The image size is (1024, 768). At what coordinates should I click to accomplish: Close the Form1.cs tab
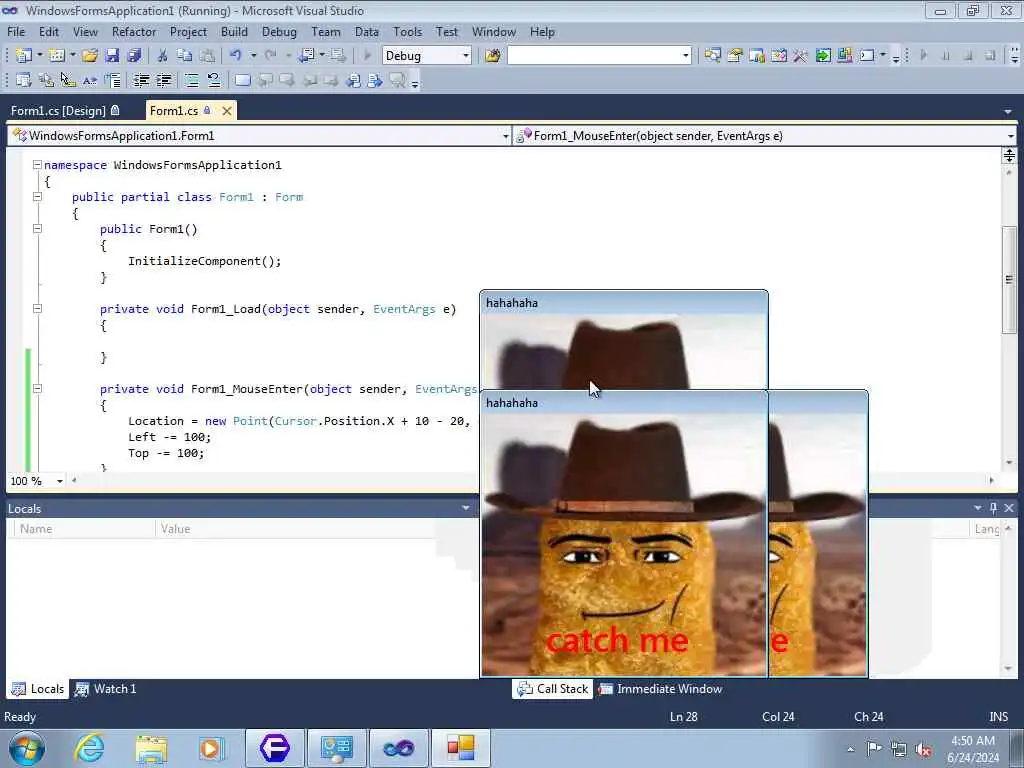click(x=227, y=111)
